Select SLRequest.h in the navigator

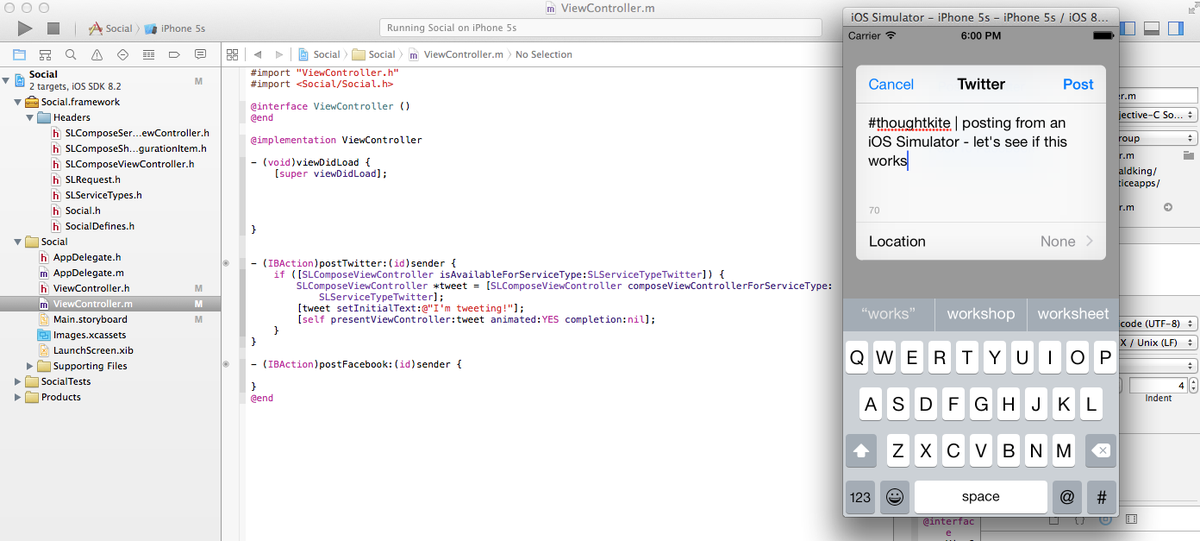(x=85, y=180)
